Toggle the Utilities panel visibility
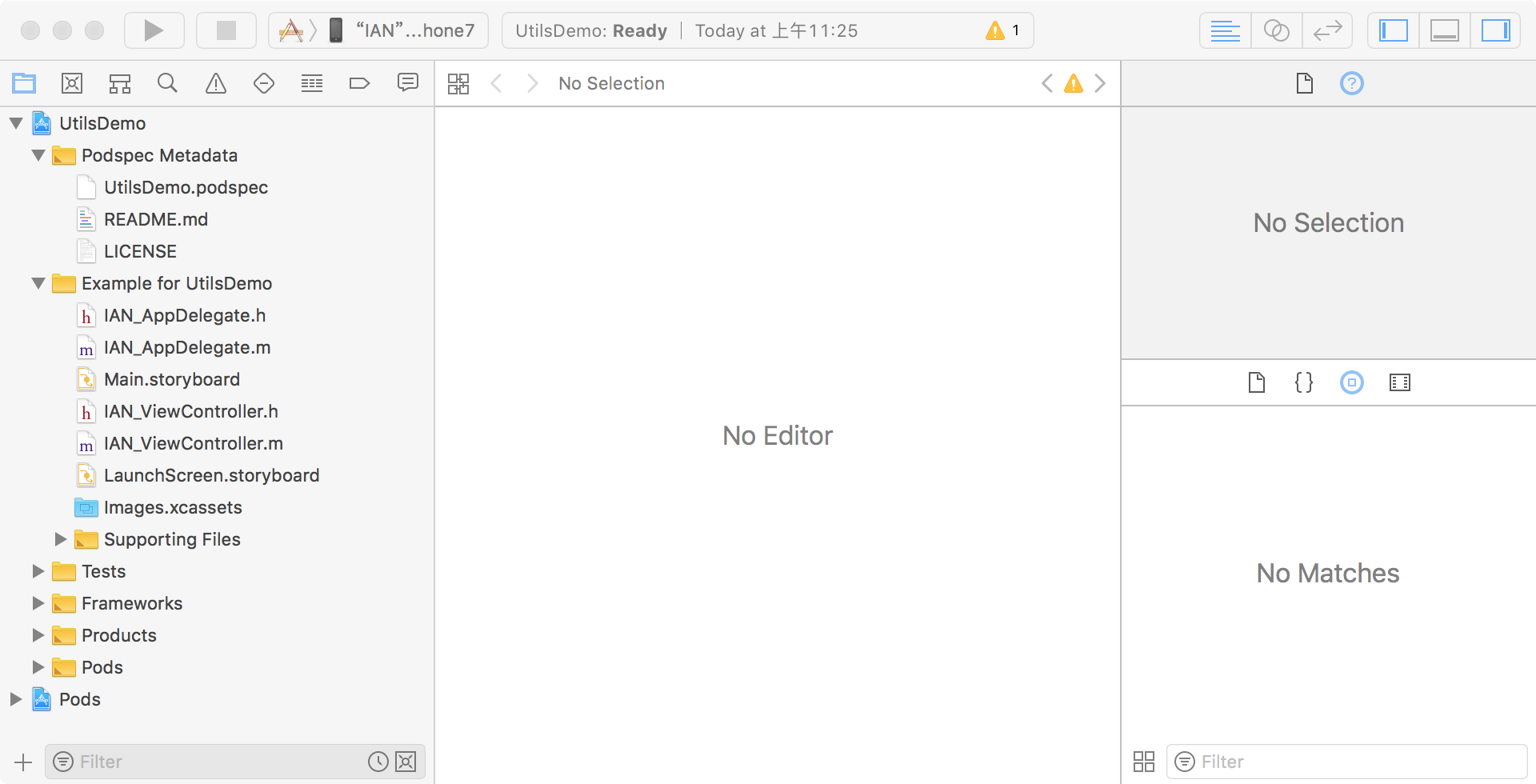 click(x=1495, y=30)
